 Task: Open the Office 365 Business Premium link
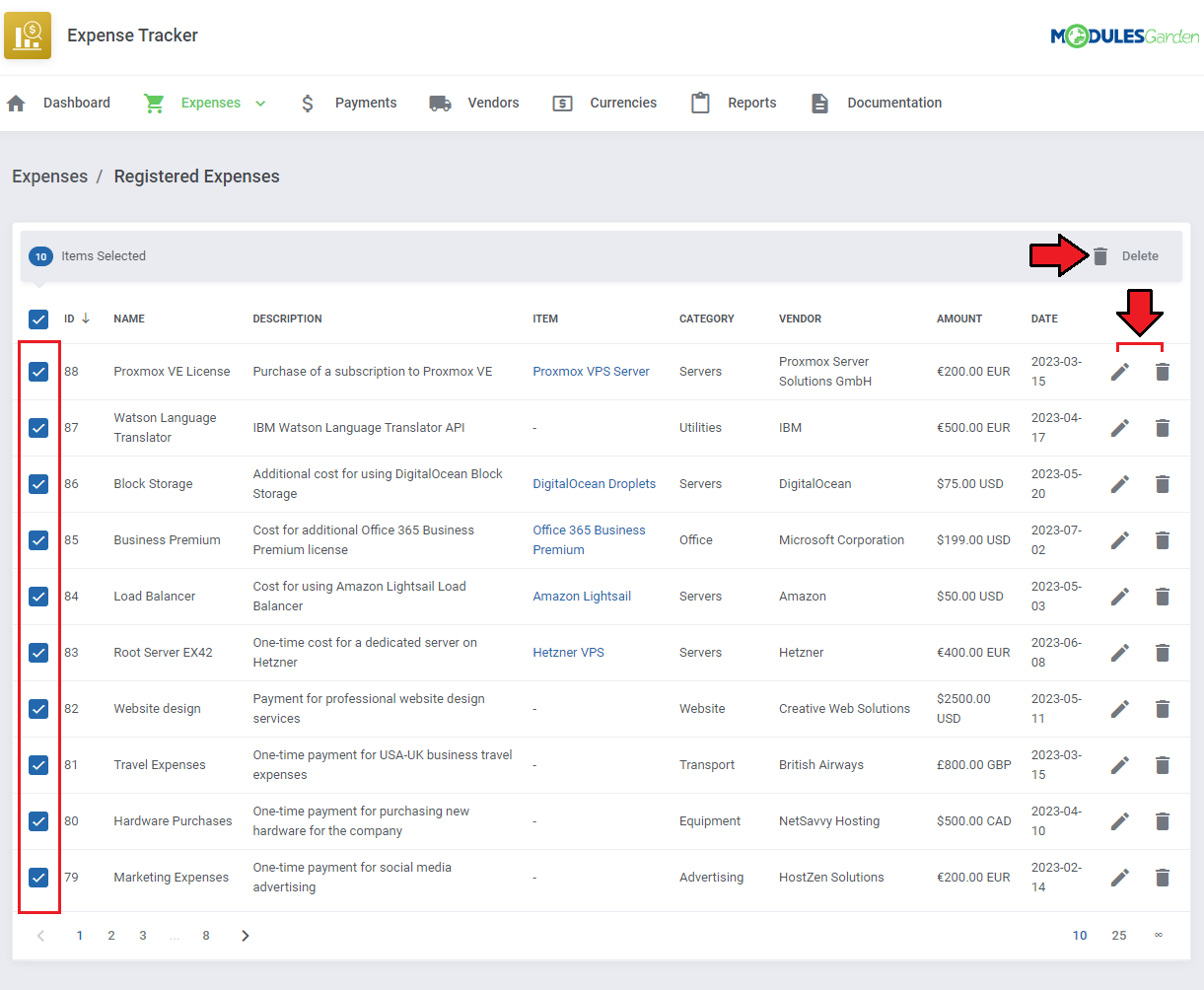pyautogui.click(x=589, y=540)
